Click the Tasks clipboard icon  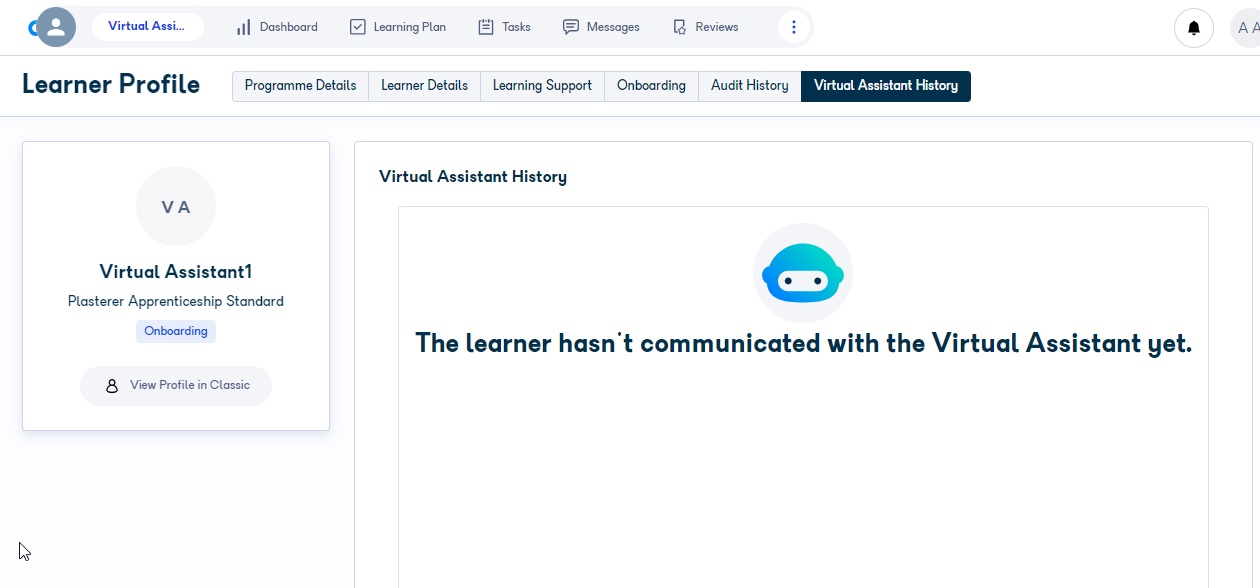pos(486,27)
